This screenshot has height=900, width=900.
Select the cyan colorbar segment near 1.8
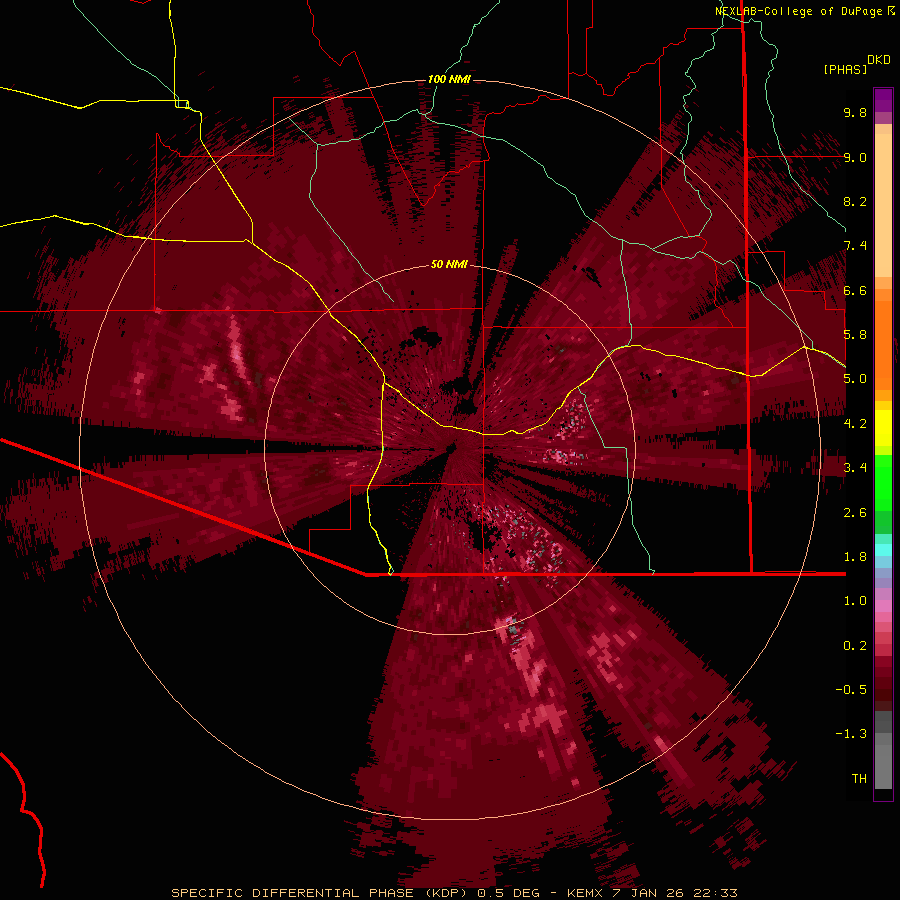(x=883, y=550)
